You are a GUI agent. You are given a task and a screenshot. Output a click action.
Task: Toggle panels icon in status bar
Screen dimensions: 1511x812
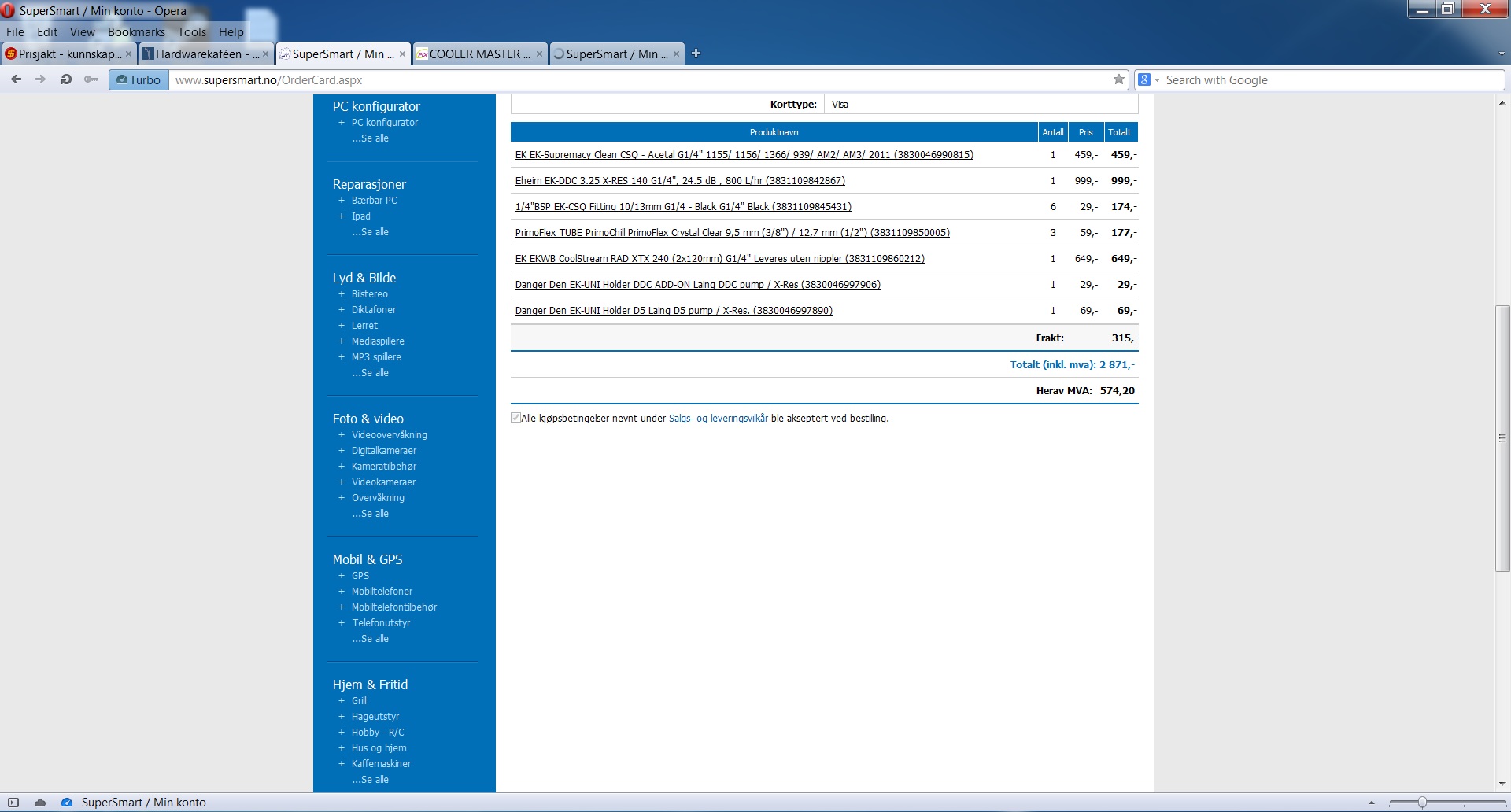[x=13, y=803]
